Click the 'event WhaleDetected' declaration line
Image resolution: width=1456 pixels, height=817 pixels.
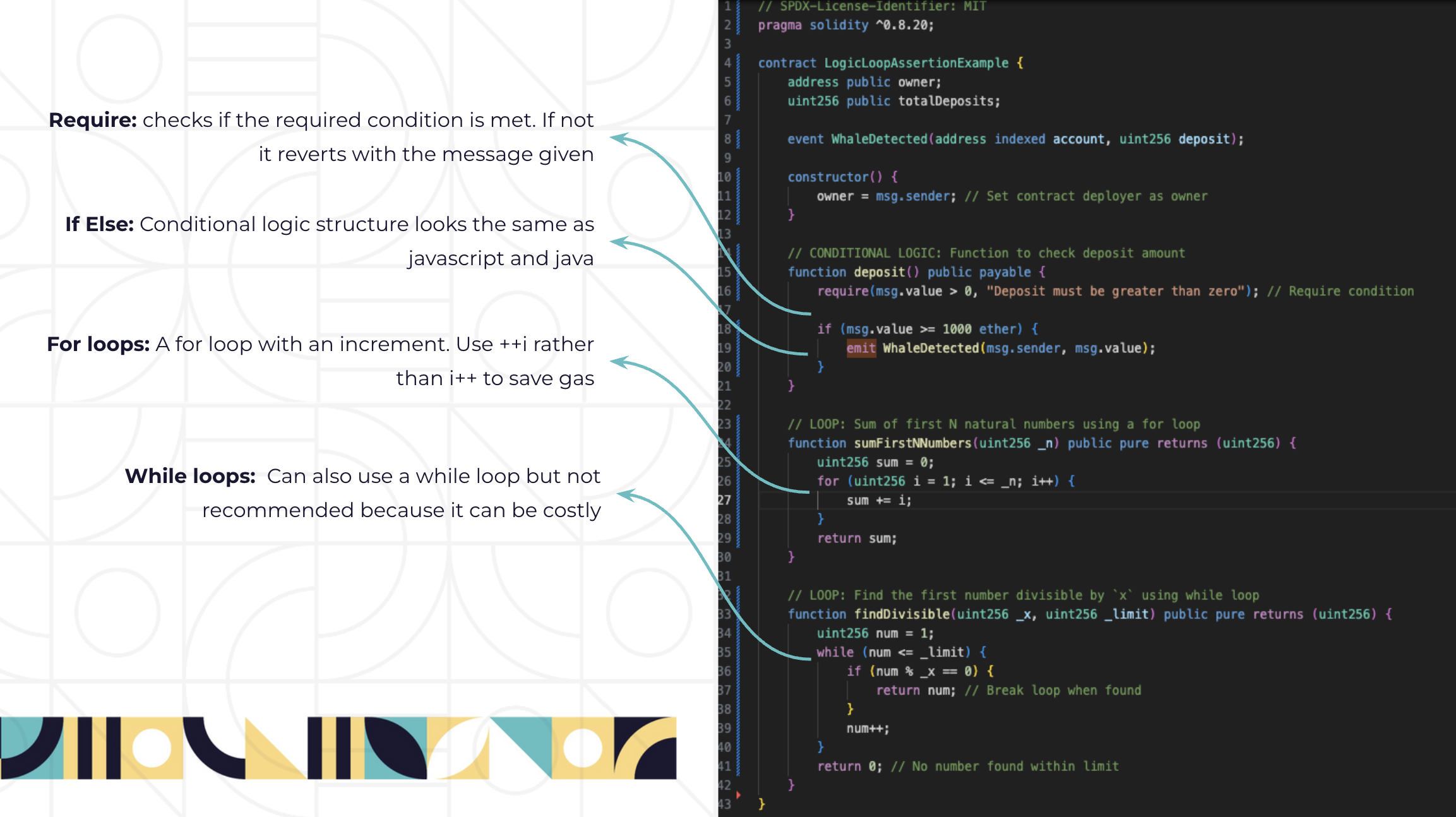1015,139
